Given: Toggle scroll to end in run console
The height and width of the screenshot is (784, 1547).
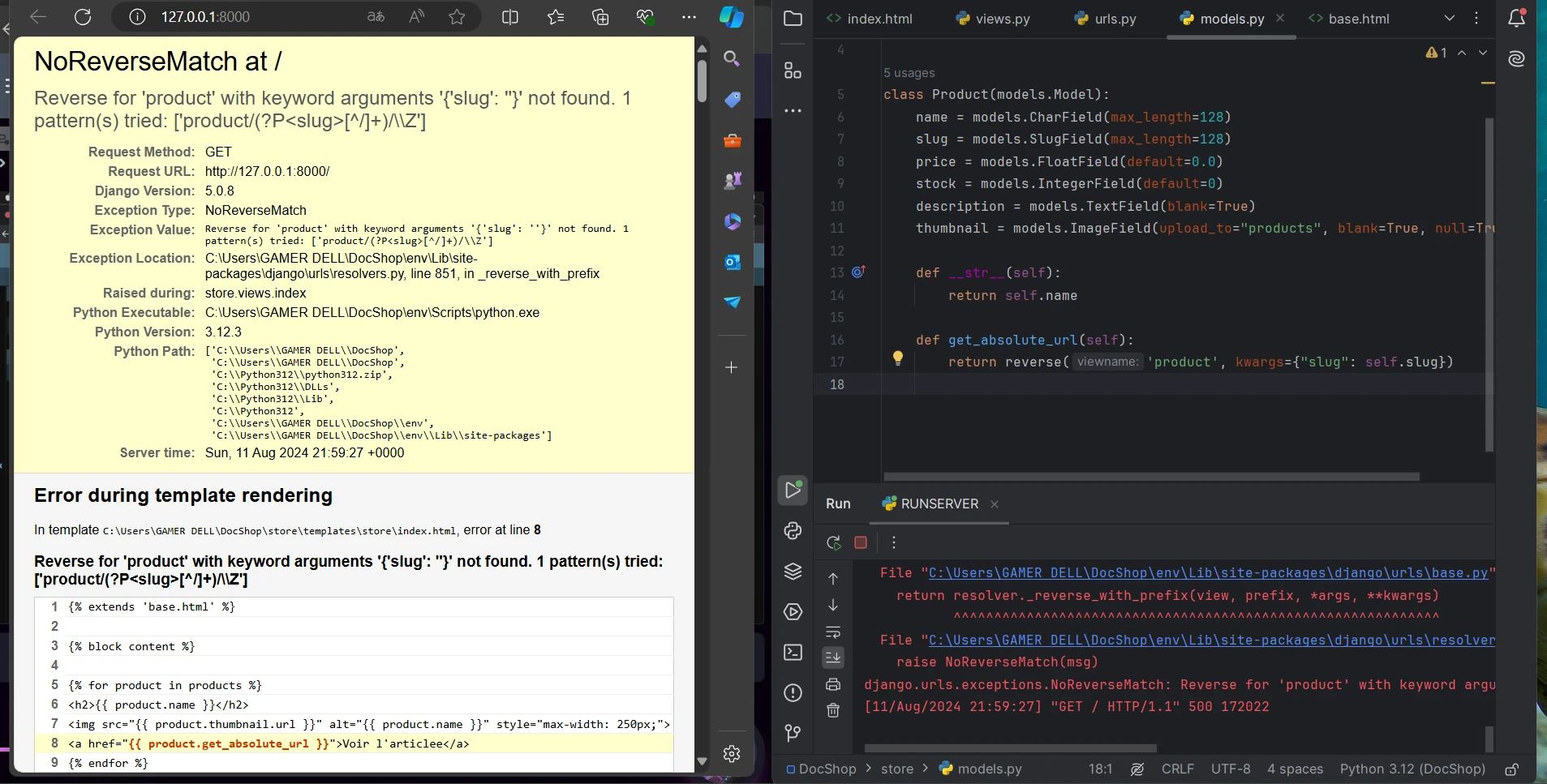Looking at the screenshot, I should (833, 658).
